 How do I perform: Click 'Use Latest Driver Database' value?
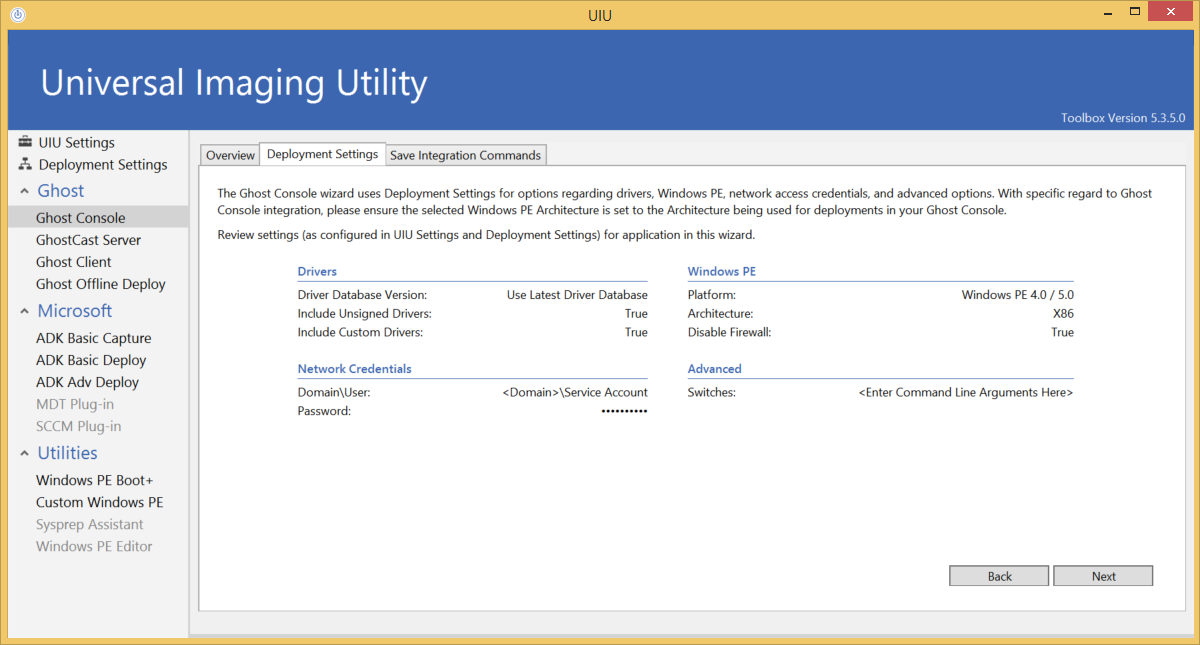[x=577, y=295]
